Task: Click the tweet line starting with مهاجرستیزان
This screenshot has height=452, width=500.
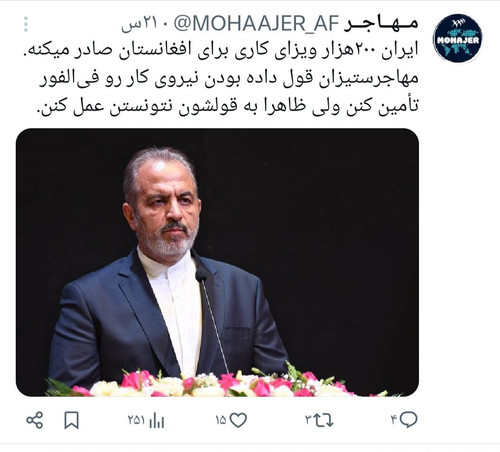Action: 229,79
